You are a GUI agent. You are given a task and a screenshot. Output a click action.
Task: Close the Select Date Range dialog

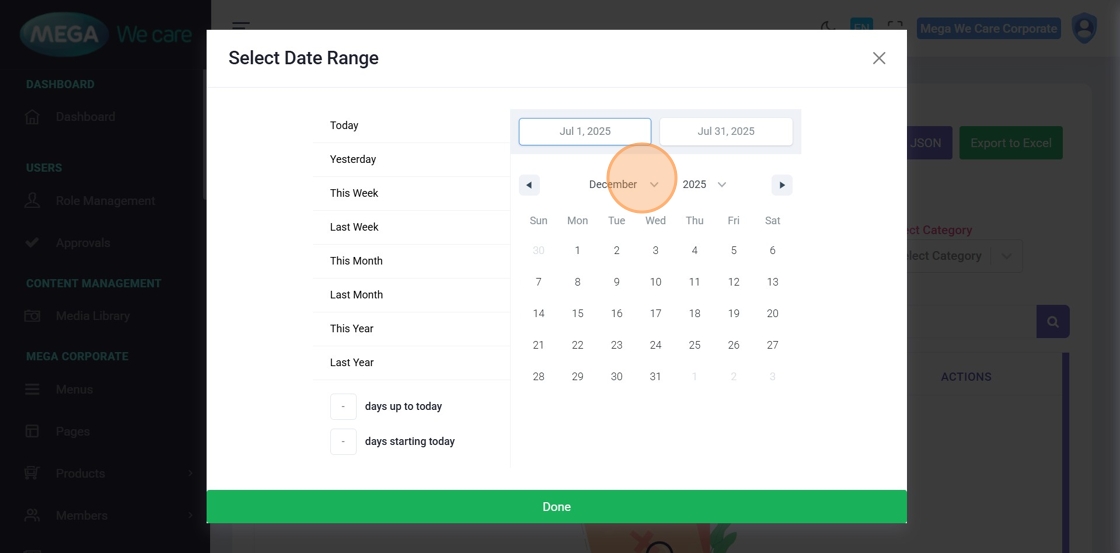point(879,58)
